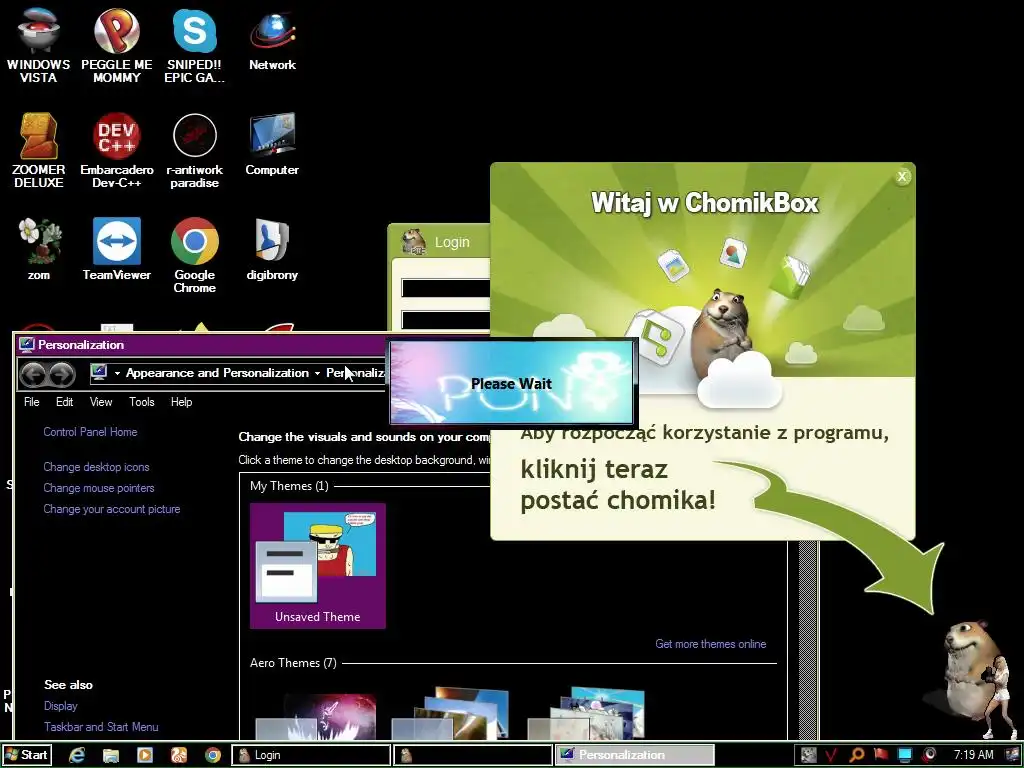Image resolution: width=1024 pixels, height=768 pixels.
Task: Open Chrome from the taskbar quick launch
Action: tap(213, 755)
